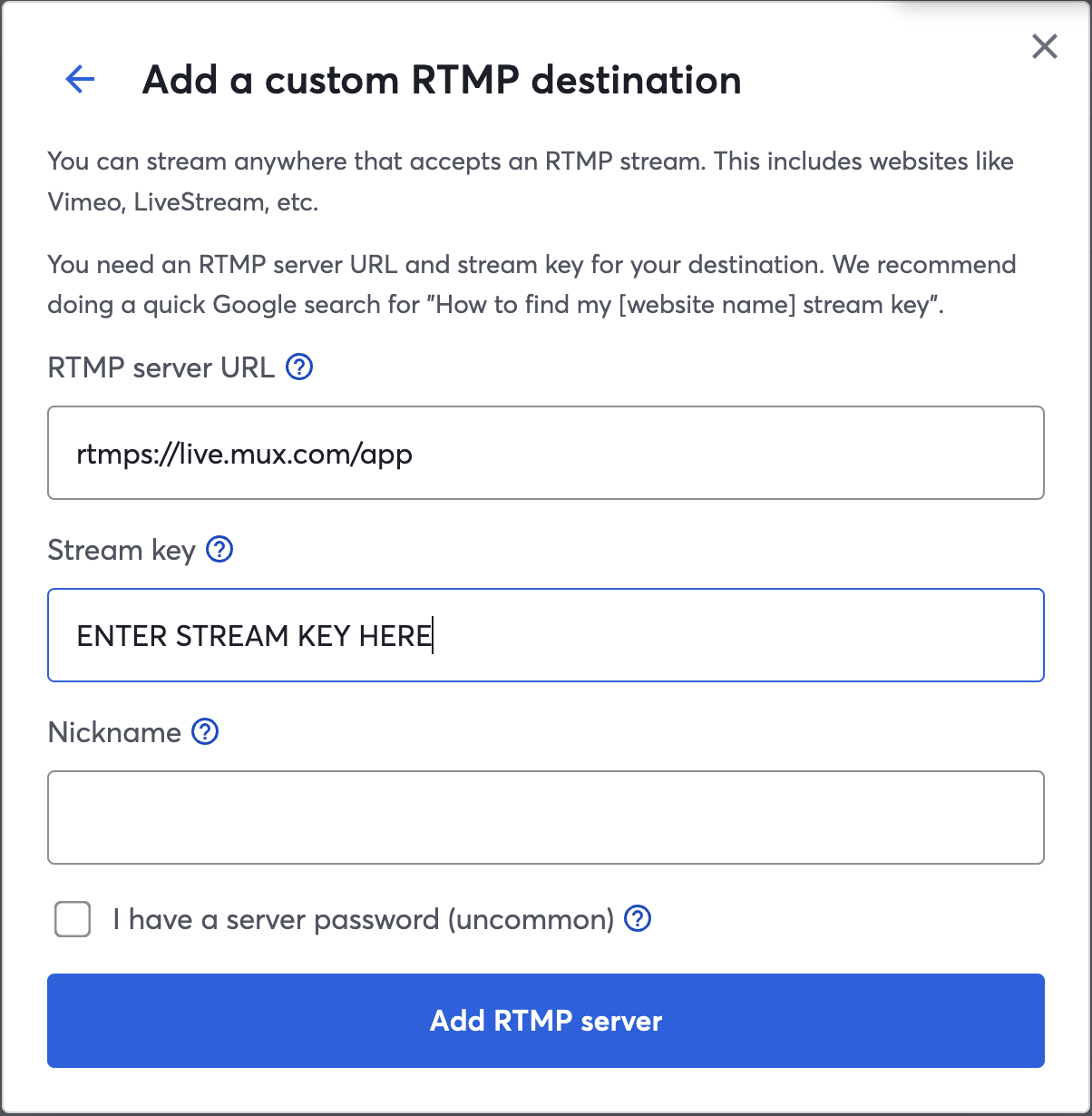The width and height of the screenshot is (1092, 1116).
Task: Focus the RTMP server URL input
Action: click(x=545, y=453)
